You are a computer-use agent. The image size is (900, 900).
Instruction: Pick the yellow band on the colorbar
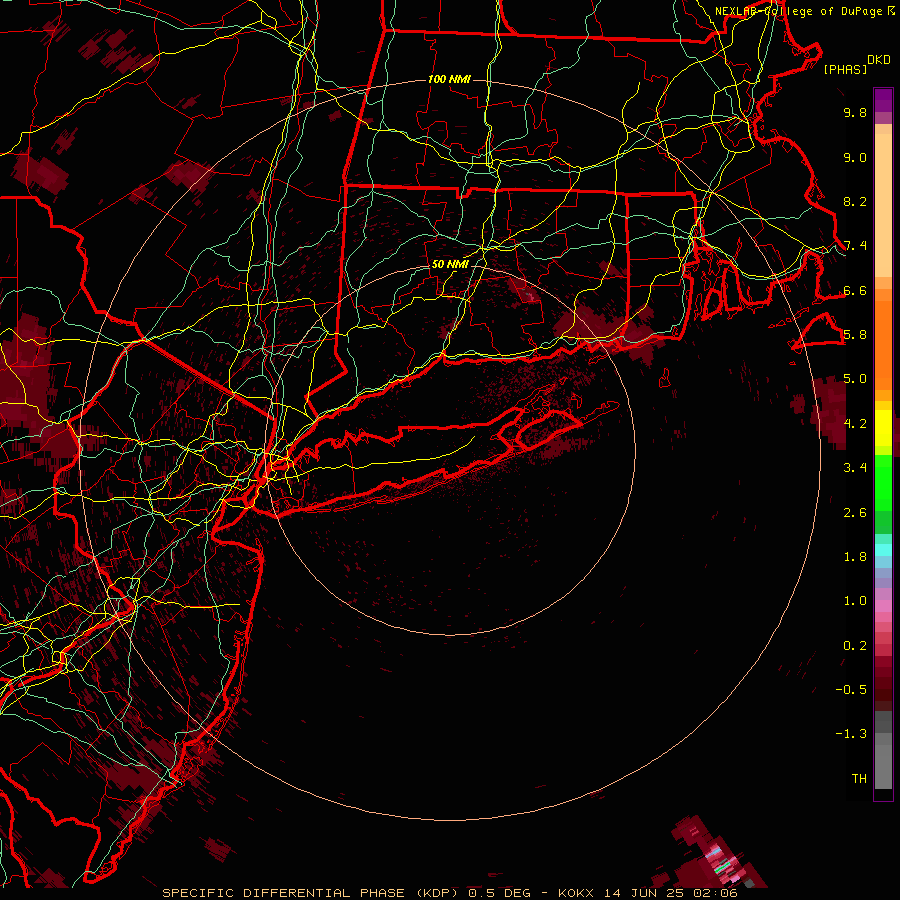pyautogui.click(x=883, y=428)
